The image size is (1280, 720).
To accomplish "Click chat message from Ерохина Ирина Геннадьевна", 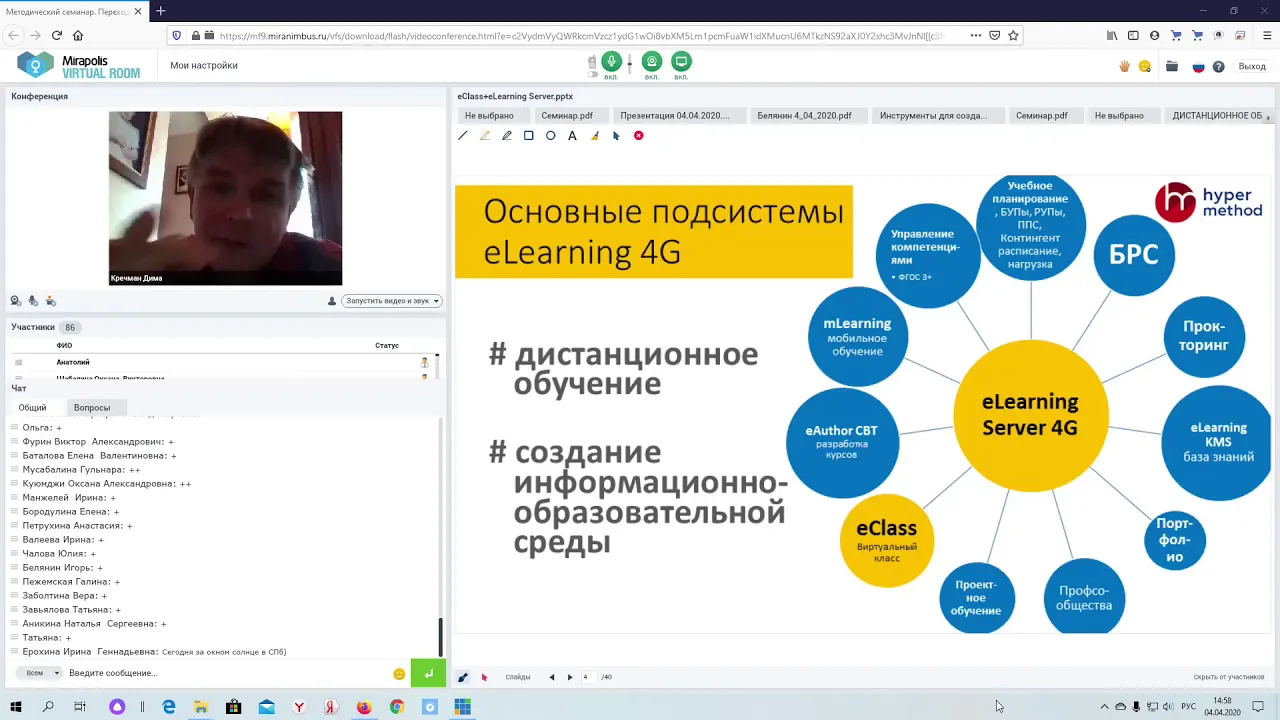I will (154, 651).
